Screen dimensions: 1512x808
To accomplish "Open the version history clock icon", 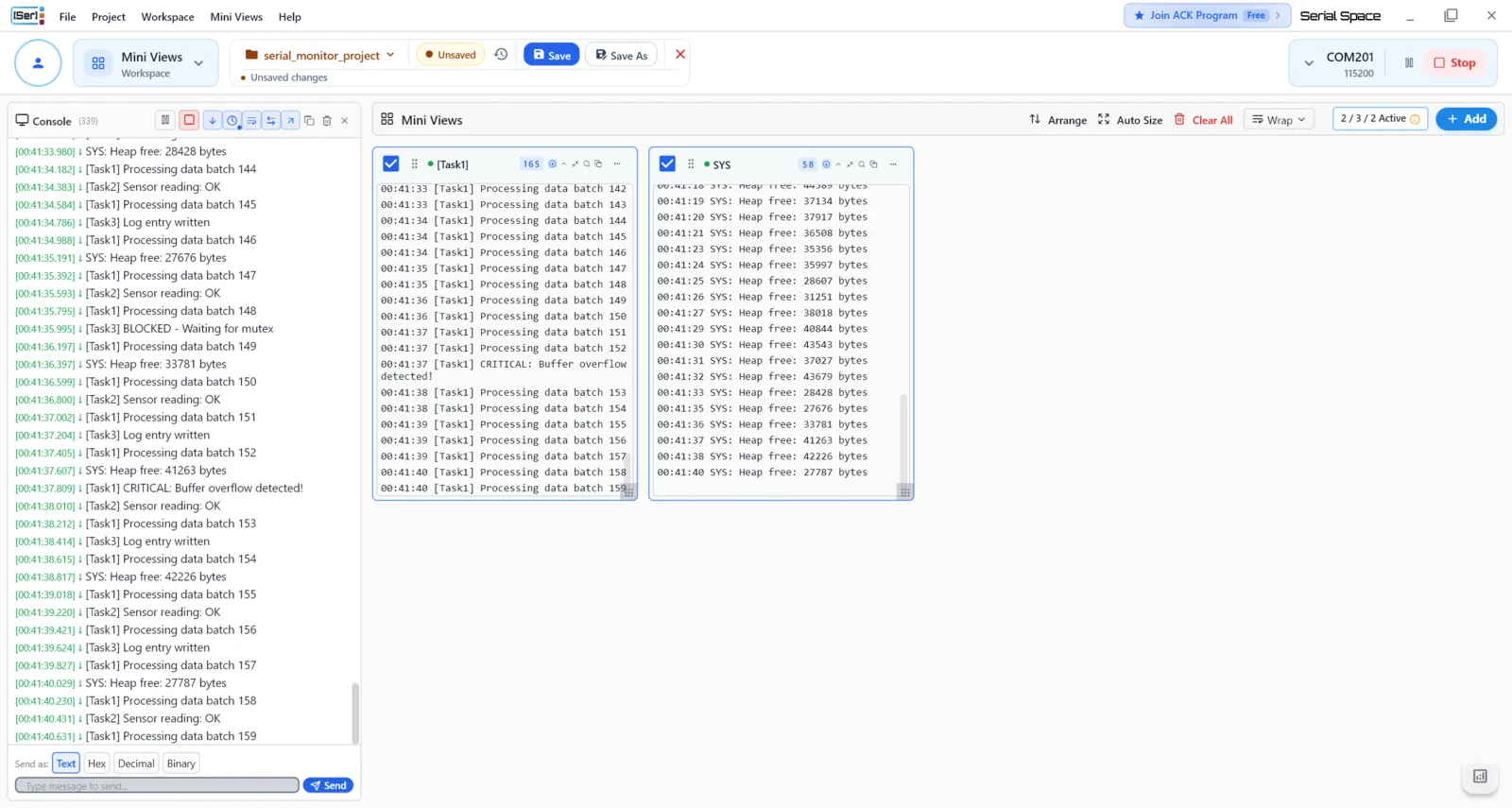I will point(501,55).
